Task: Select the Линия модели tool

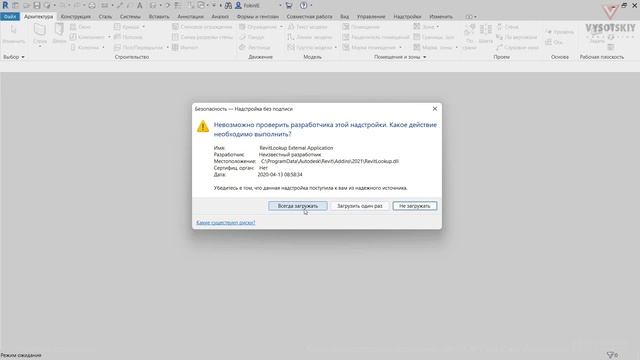Action: pyautogui.click(x=309, y=37)
